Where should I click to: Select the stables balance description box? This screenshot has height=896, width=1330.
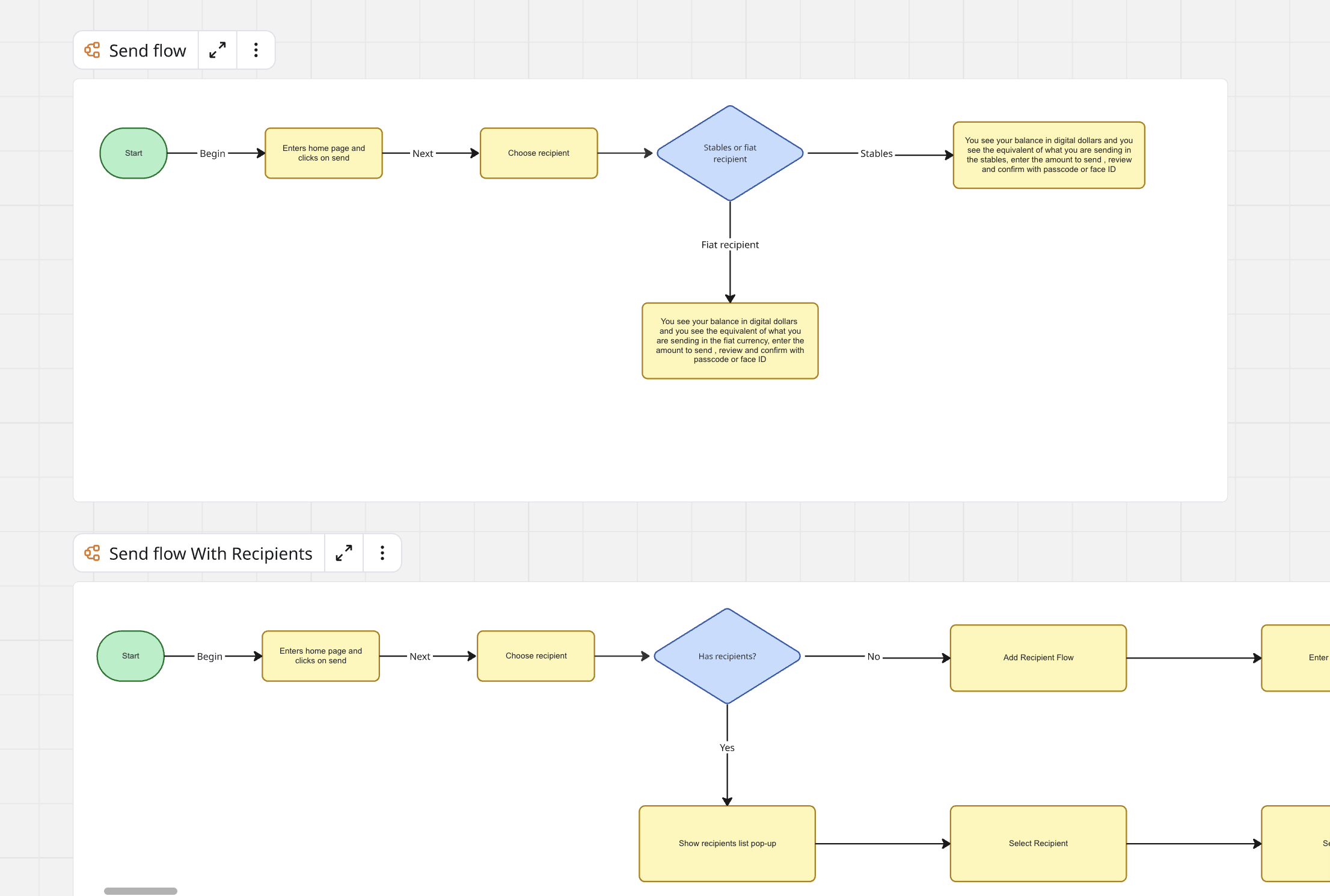[1049, 155]
